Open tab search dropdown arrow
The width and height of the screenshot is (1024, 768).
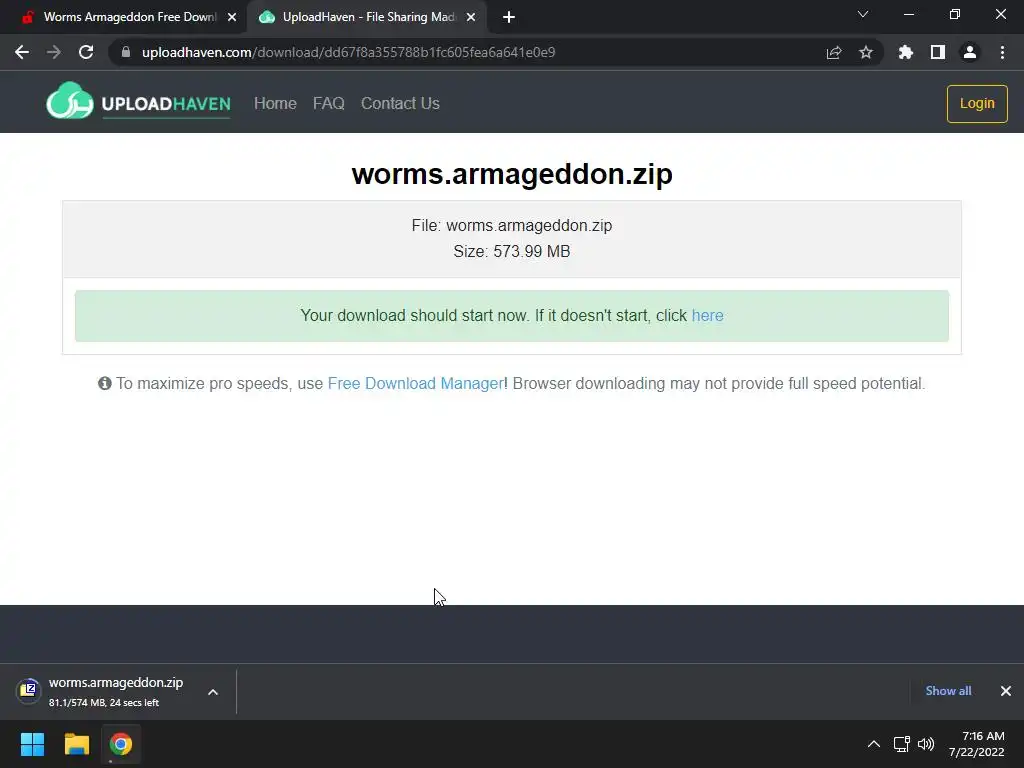(x=862, y=14)
